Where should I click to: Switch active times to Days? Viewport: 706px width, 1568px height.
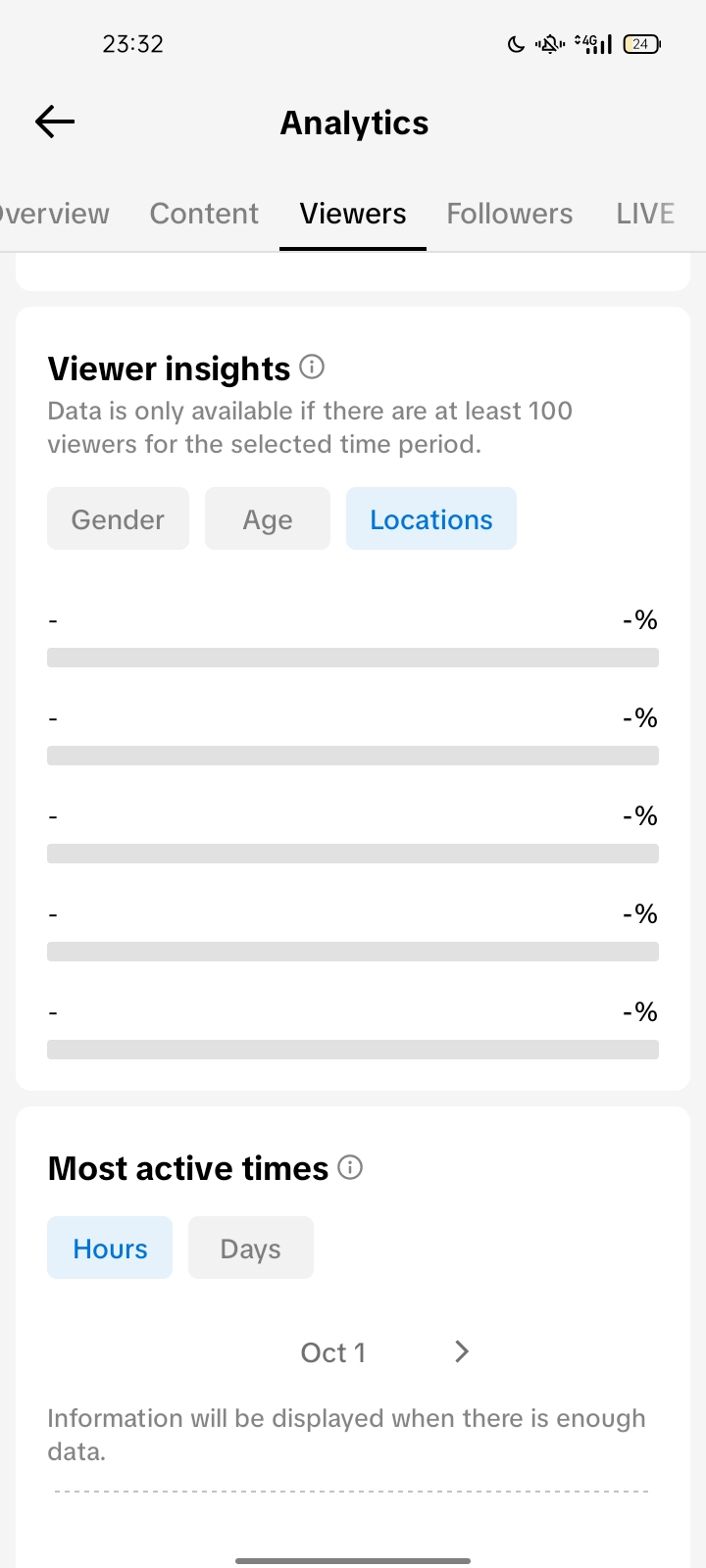[251, 1249]
